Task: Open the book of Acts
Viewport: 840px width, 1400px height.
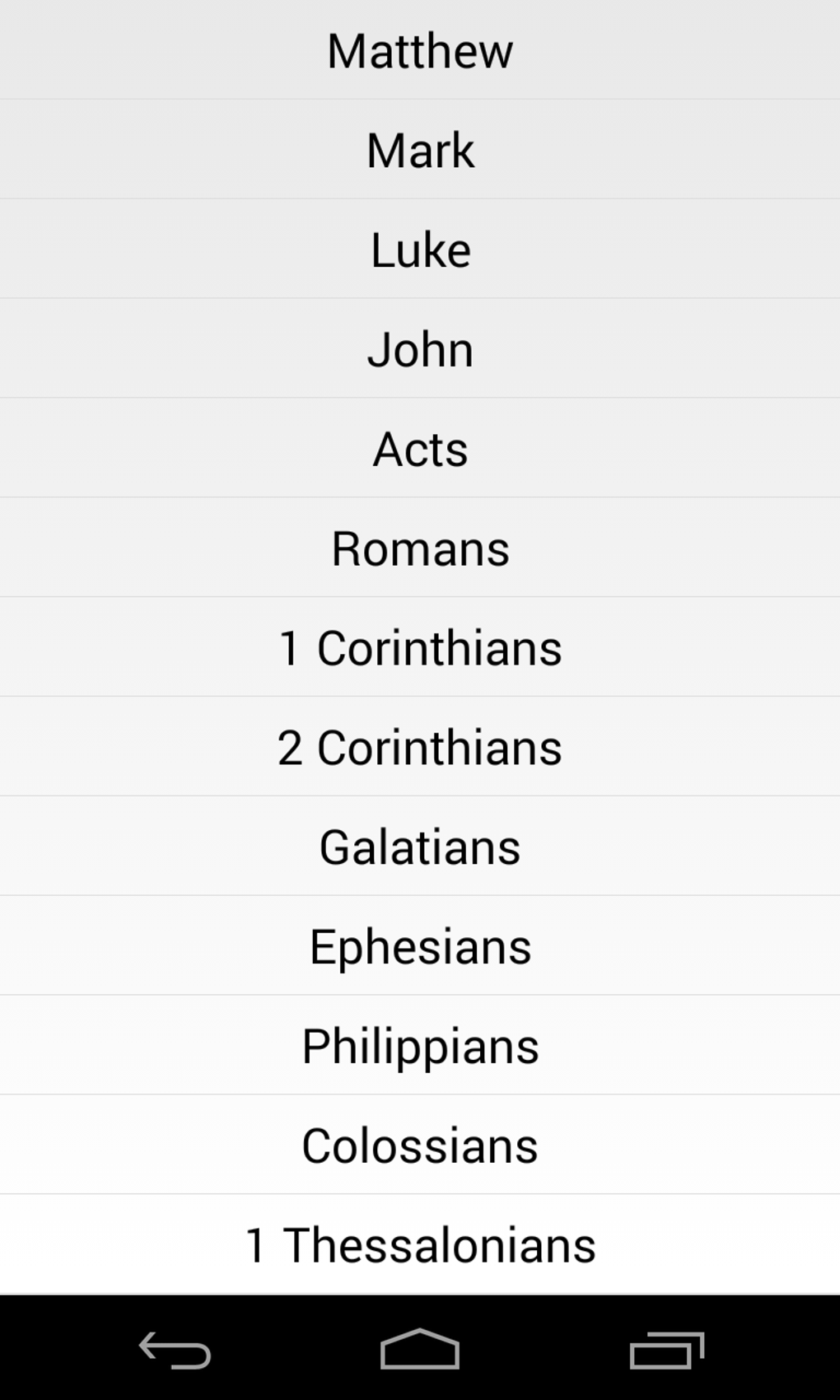Action: [420, 450]
